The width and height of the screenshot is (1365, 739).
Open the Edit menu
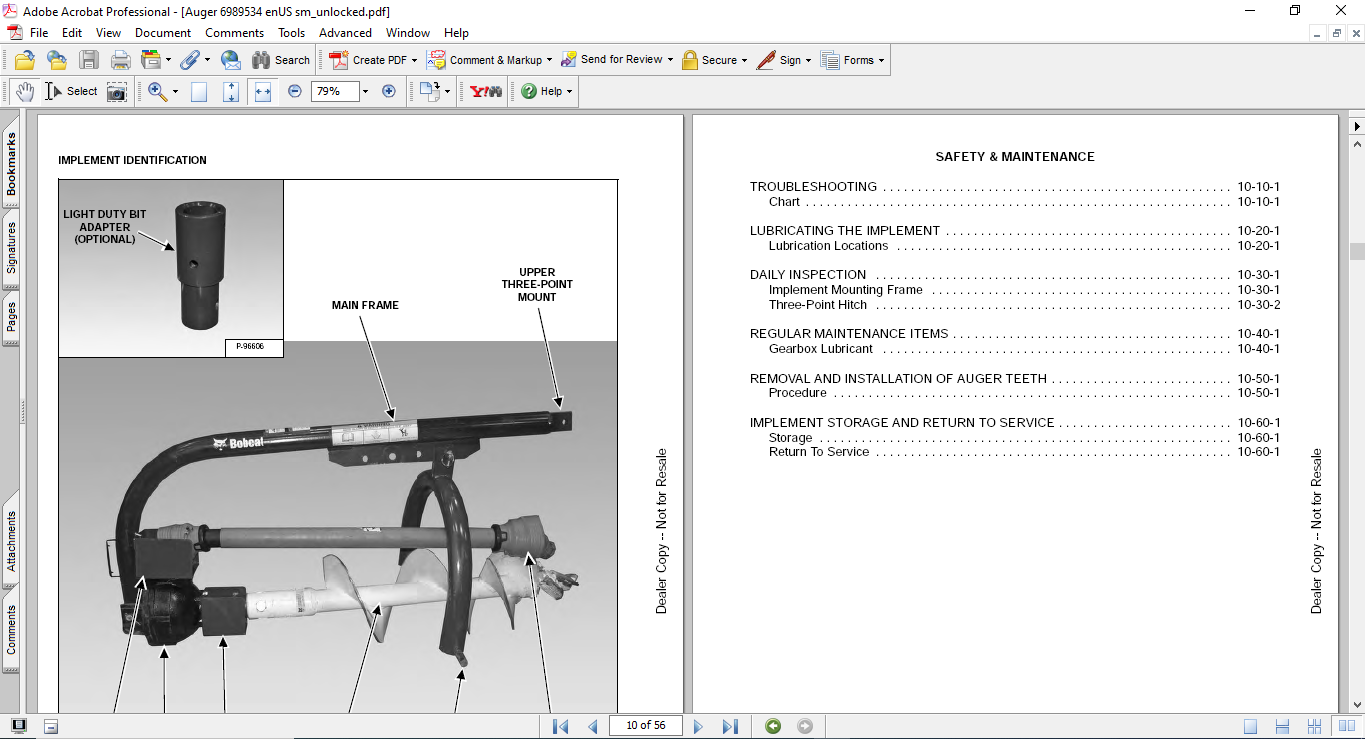click(x=72, y=33)
